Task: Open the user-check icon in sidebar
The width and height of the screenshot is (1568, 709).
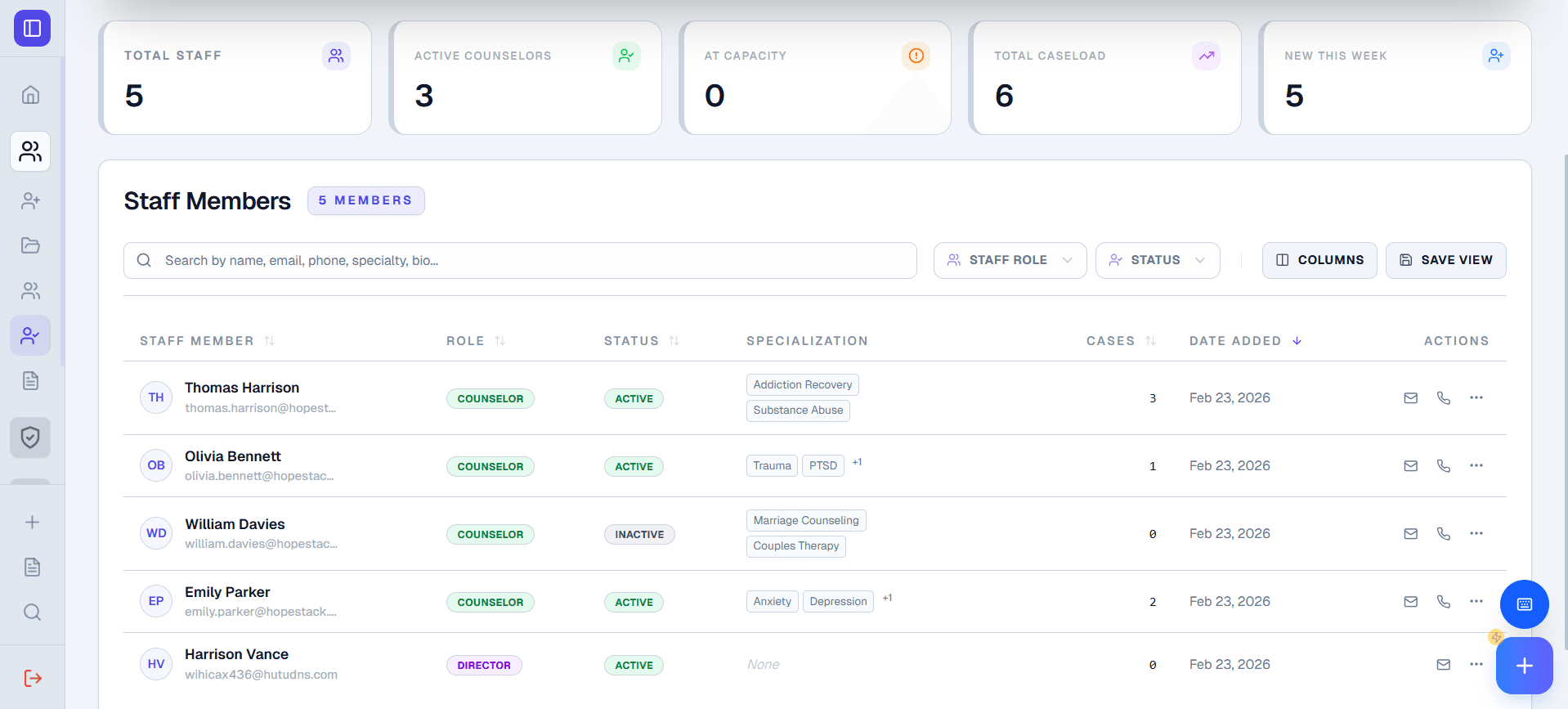Action: click(x=30, y=335)
